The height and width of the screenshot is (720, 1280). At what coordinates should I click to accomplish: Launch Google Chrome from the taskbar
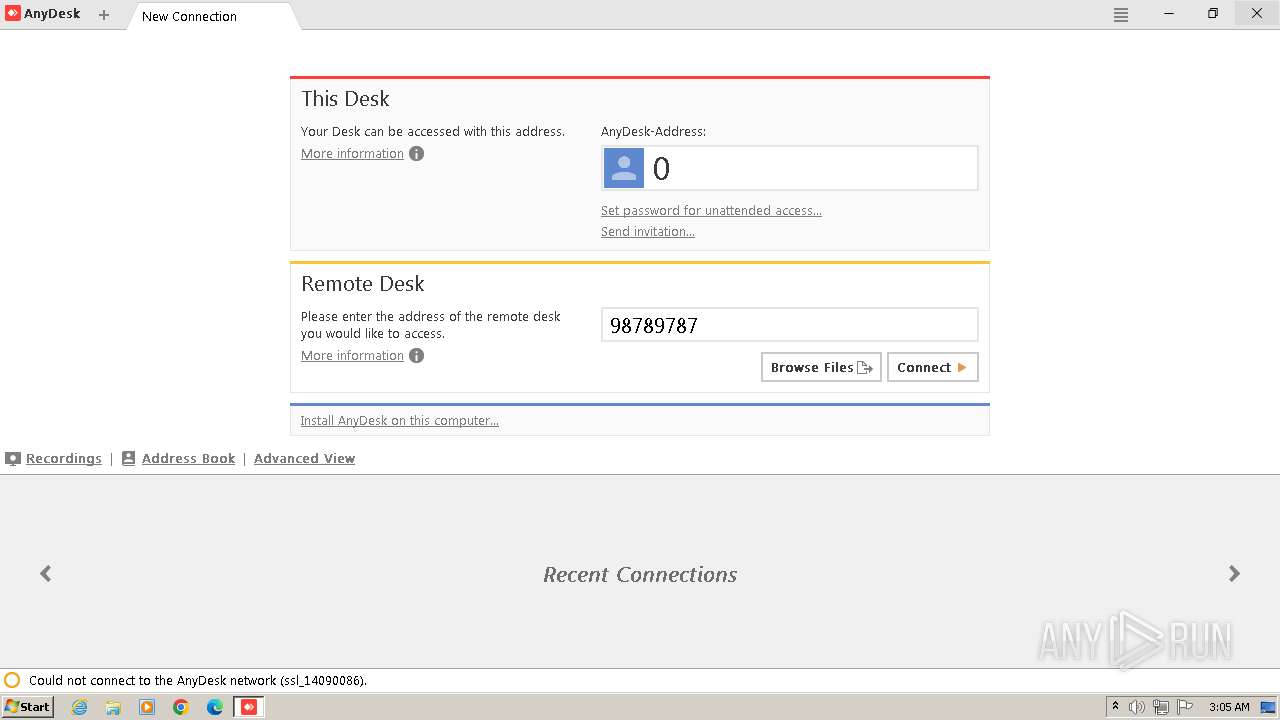click(181, 707)
